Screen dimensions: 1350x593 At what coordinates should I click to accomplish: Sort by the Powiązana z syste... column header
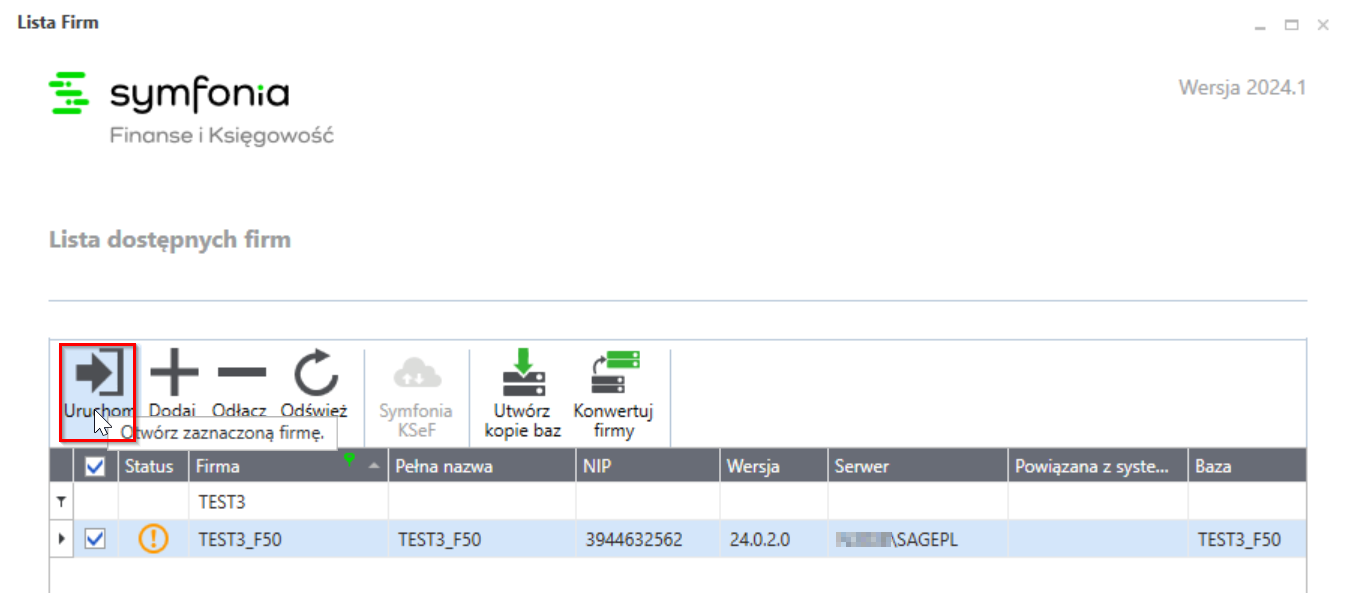tap(1098, 466)
